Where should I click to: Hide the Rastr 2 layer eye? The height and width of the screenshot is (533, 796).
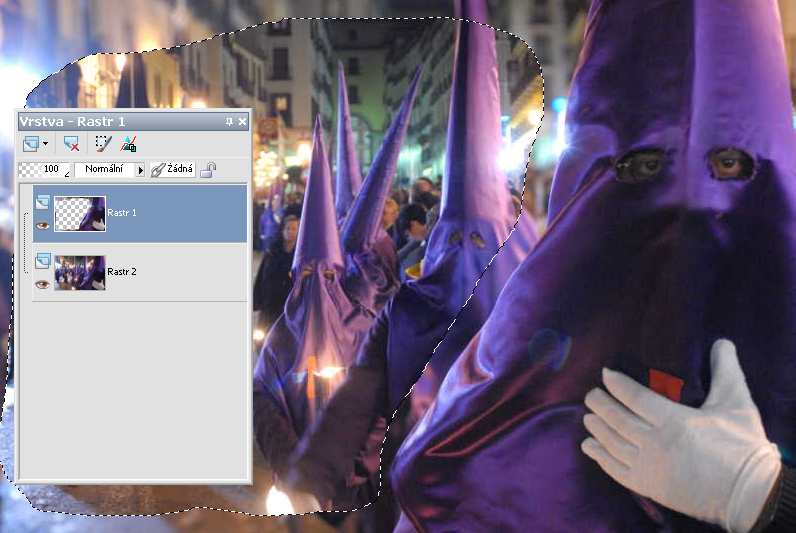(x=43, y=285)
